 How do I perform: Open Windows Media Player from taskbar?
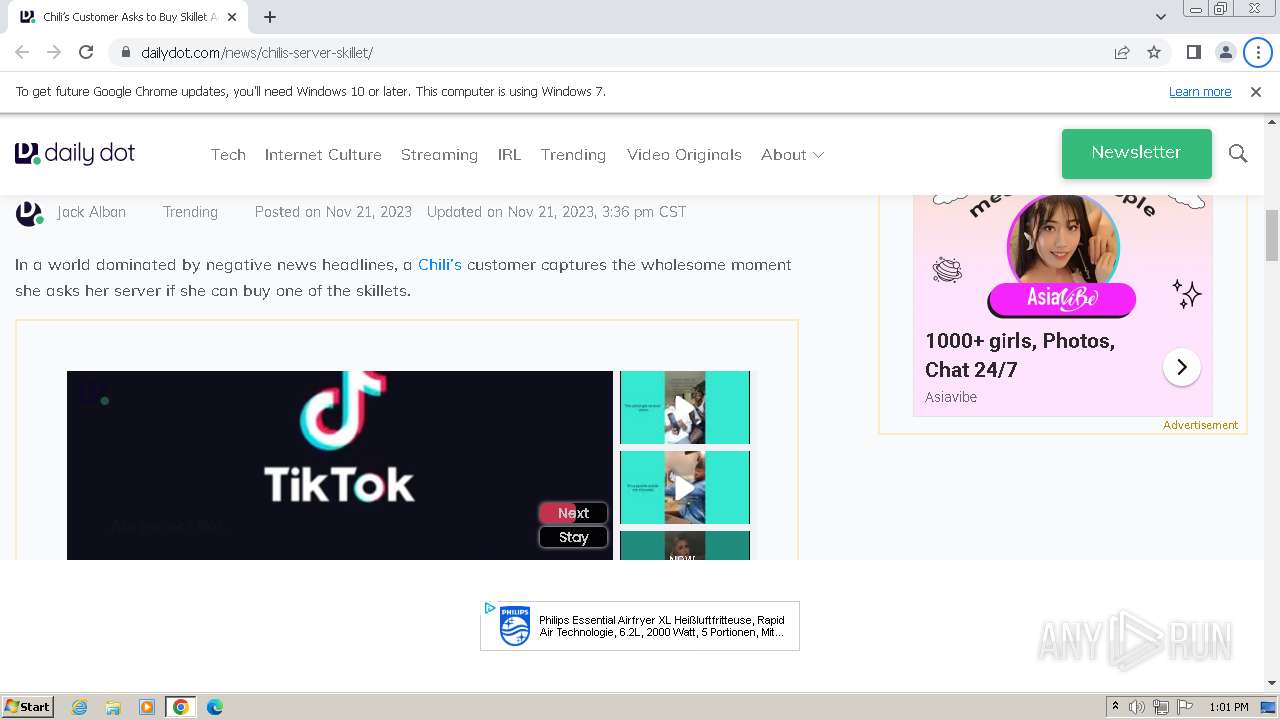[x=147, y=707]
